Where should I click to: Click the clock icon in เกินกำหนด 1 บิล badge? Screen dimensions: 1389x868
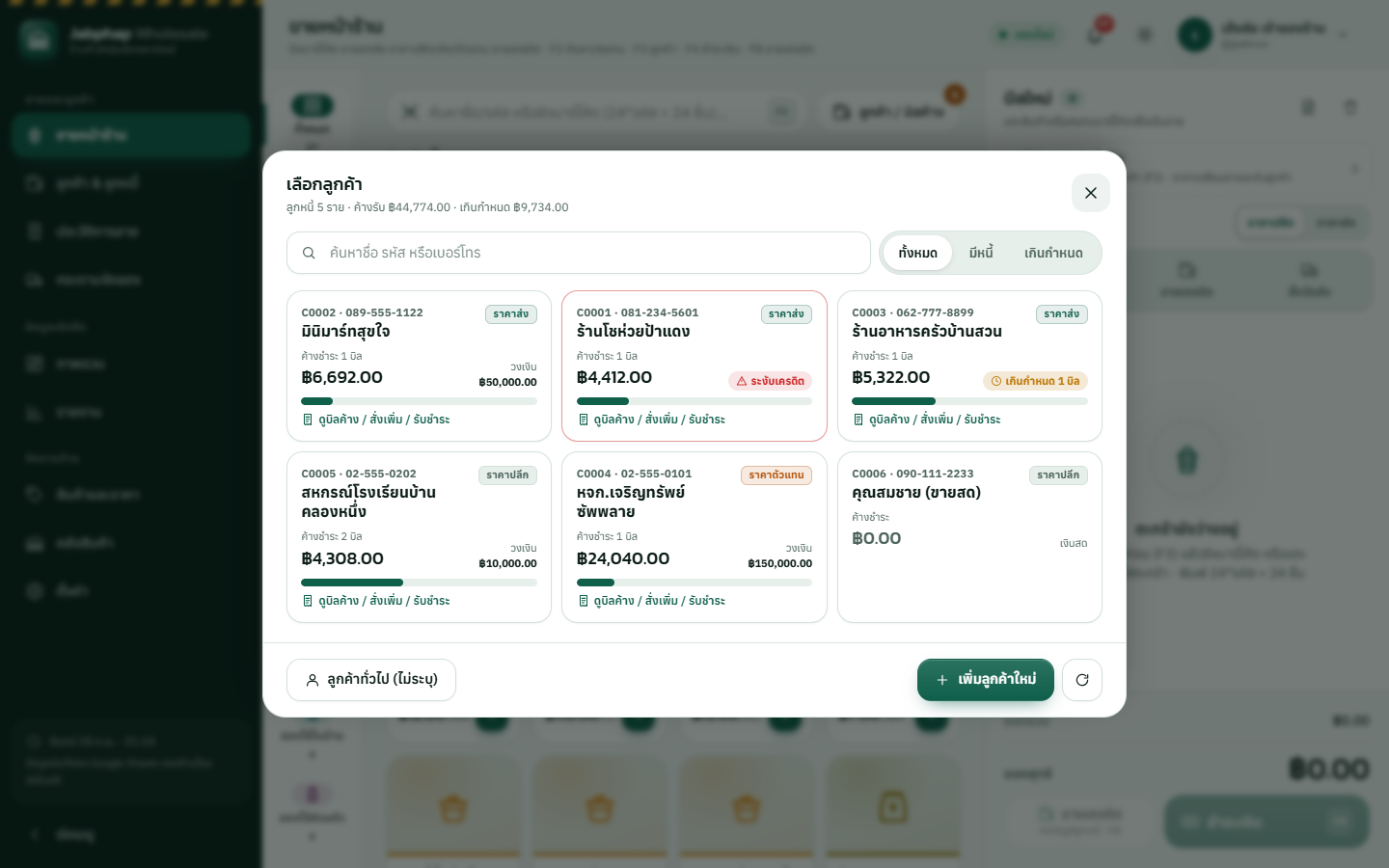(996, 381)
